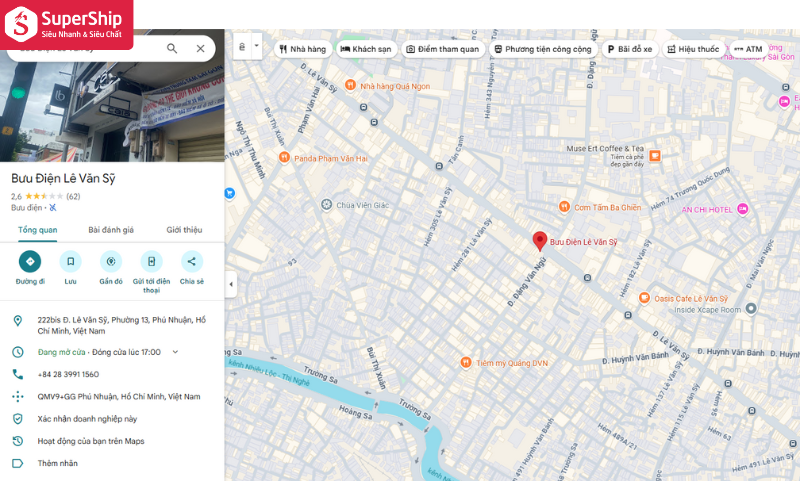Click the Bưu Điện Lê Văn Sỹ title
The width and height of the screenshot is (800, 500).
pos(63,179)
